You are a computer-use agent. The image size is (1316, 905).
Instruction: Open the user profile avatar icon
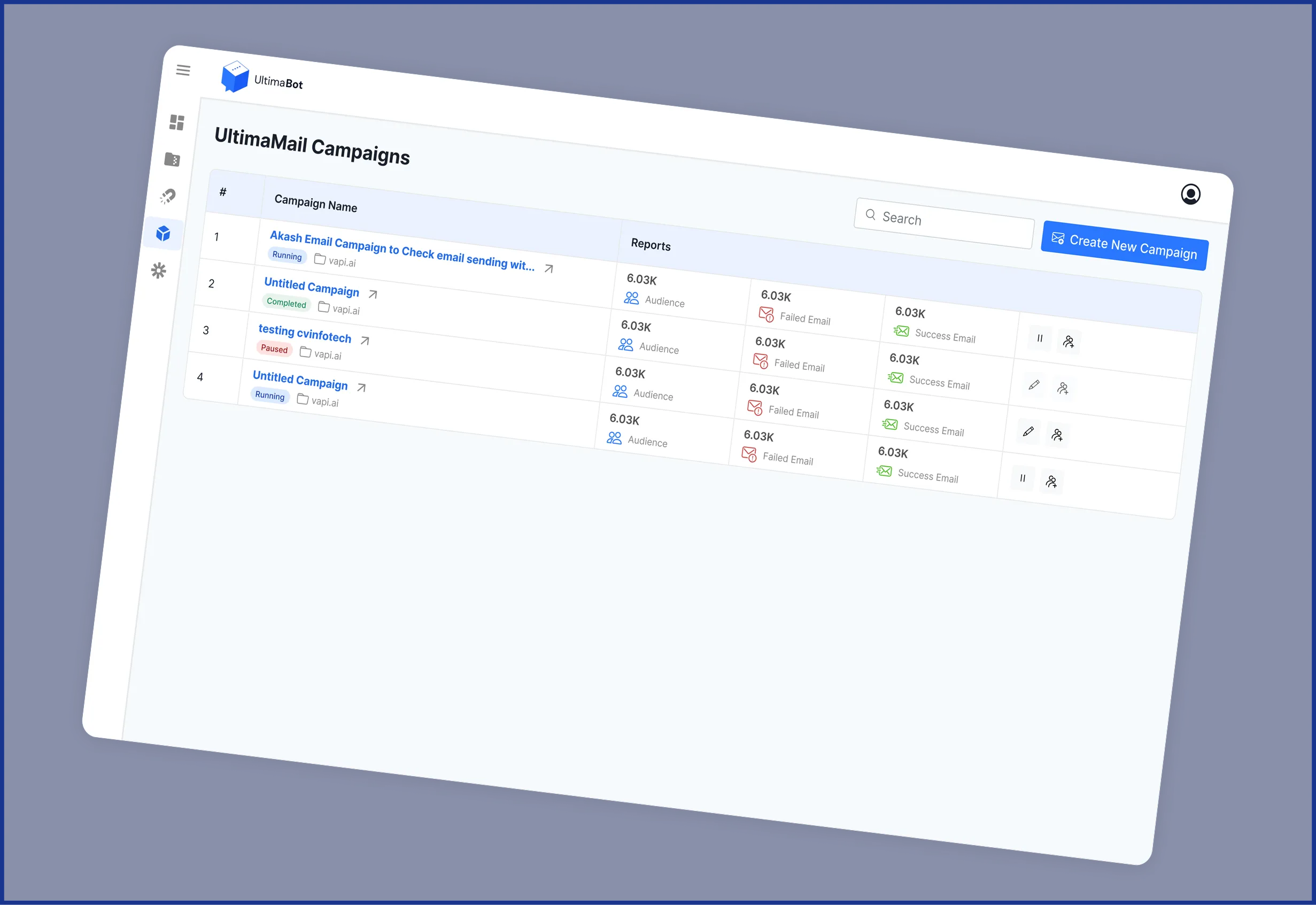1190,195
